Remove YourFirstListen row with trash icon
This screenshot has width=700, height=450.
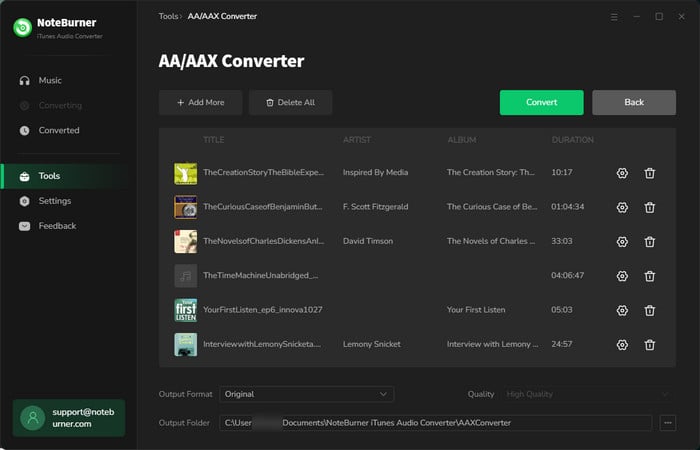click(650, 310)
